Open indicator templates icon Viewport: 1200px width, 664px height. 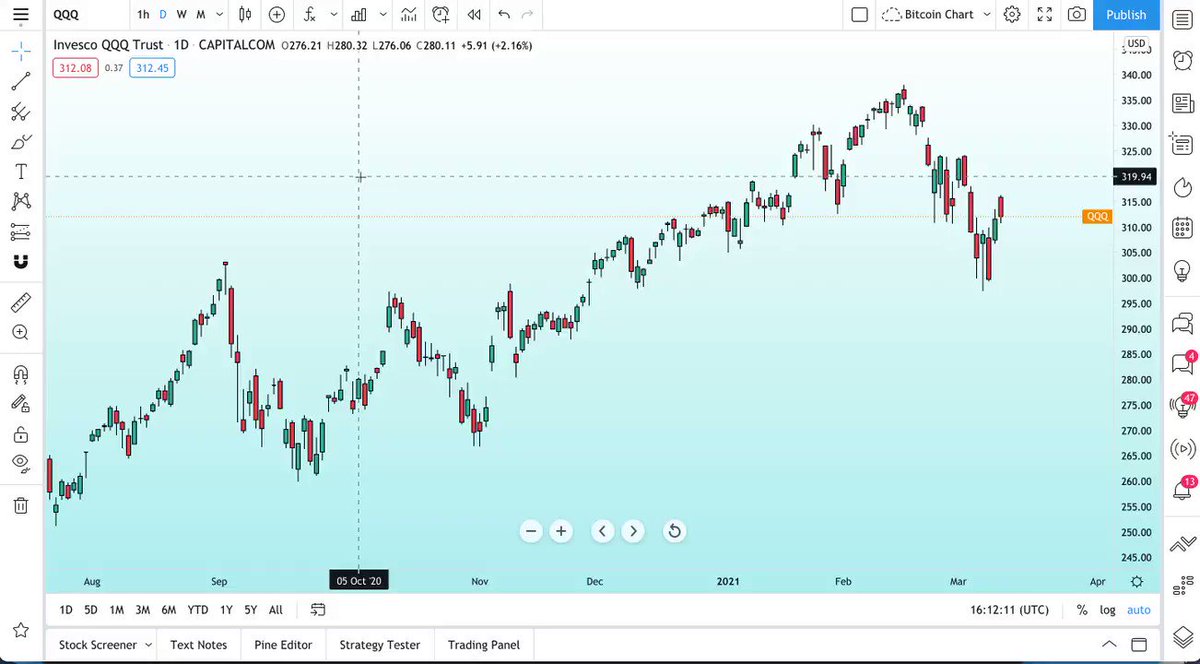(x=408, y=15)
